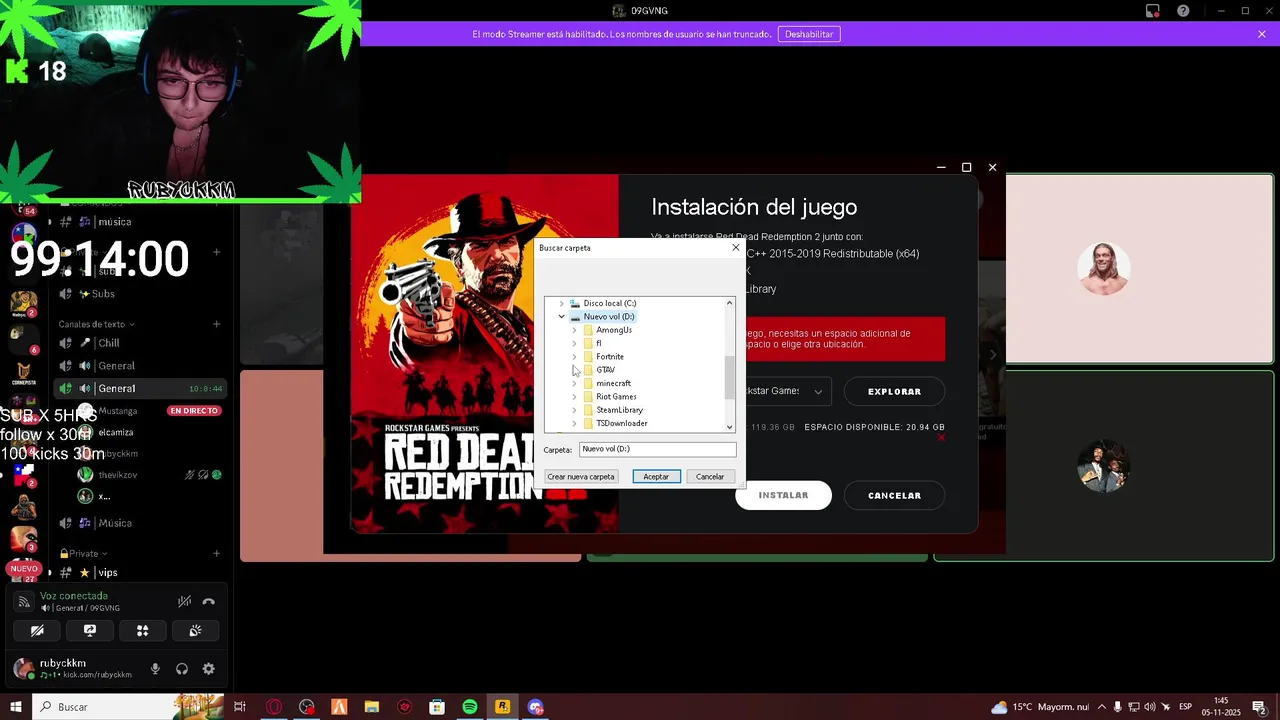Image resolution: width=1280 pixels, height=720 pixels.
Task: Deafen audio with the headphones icon
Action: point(182,669)
